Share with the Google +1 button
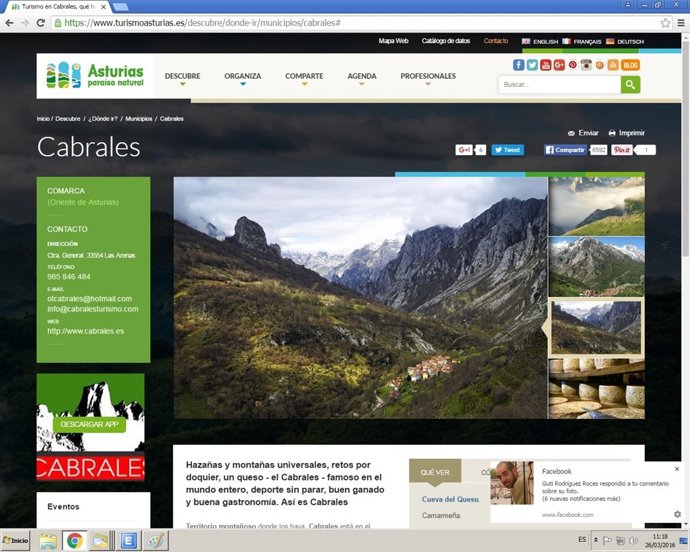Screen dimensions: 690x552 [464, 150]
